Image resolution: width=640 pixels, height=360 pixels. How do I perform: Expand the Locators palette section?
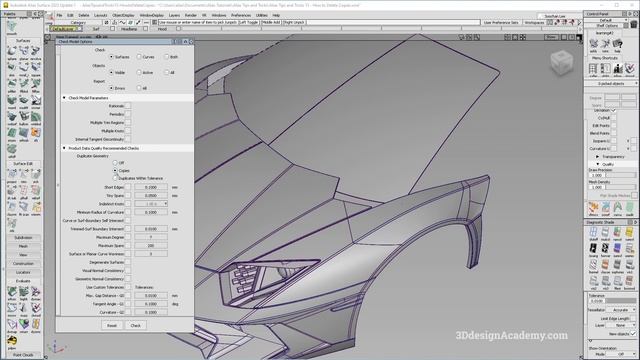pos(23,272)
